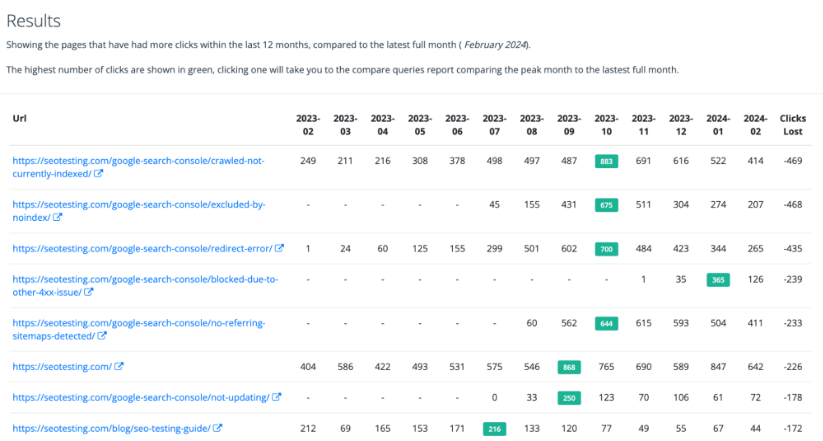823x441 pixels.
Task: Click the Clicks Lost column header
Action: [x=793, y=124]
